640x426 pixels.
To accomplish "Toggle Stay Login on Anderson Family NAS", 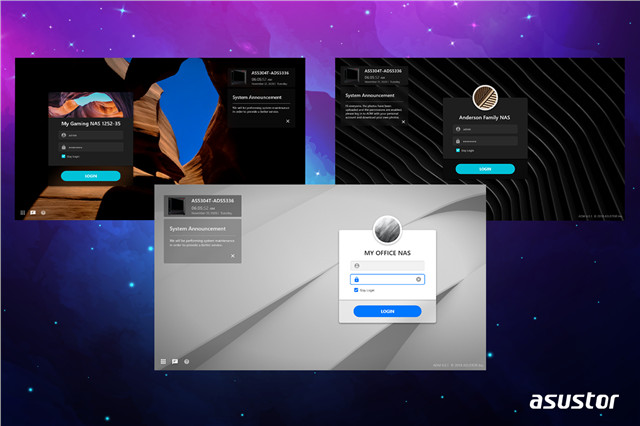I will pyautogui.click(x=458, y=152).
